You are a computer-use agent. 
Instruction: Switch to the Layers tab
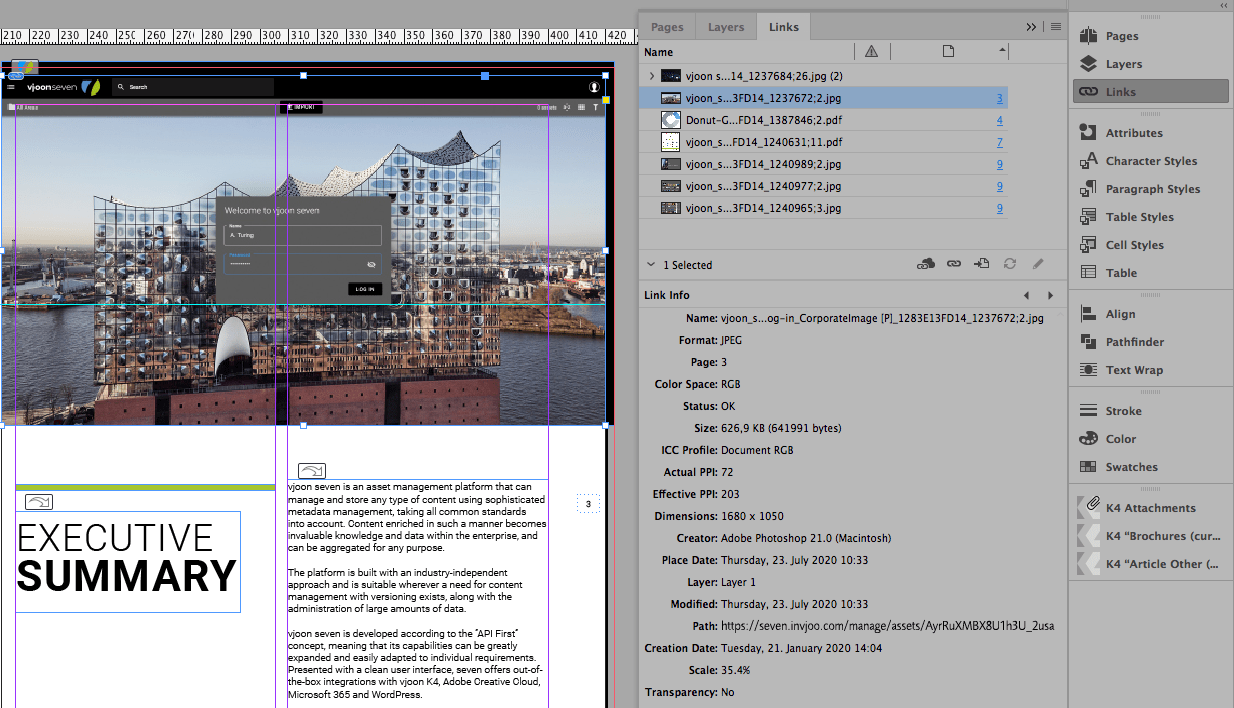726,27
